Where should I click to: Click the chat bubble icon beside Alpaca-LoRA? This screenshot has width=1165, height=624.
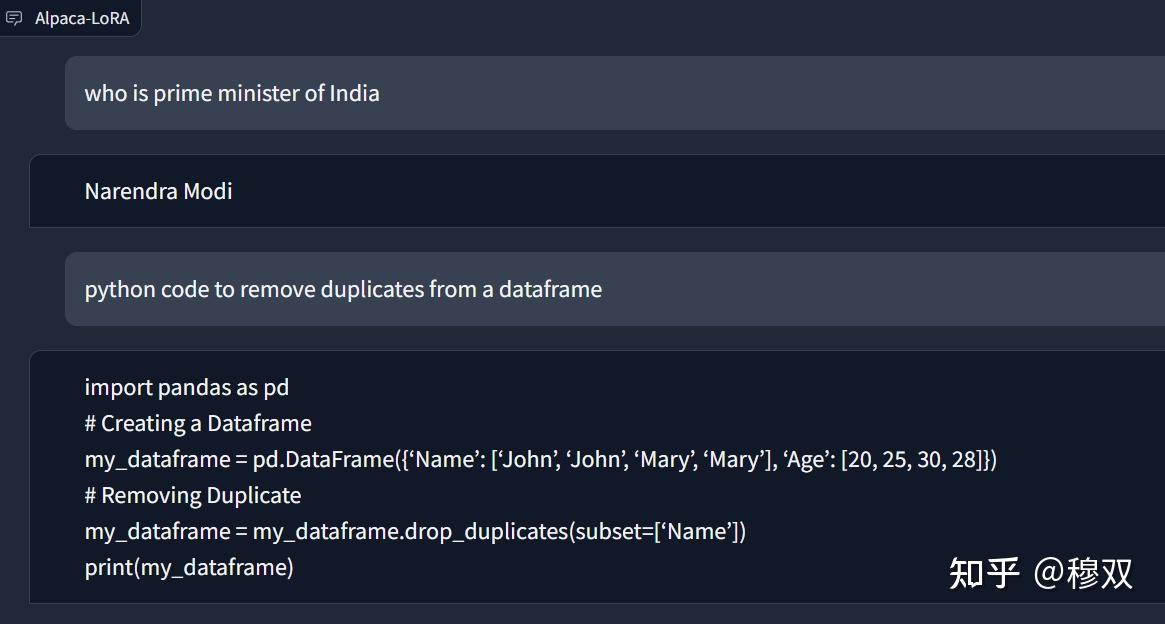point(14,18)
